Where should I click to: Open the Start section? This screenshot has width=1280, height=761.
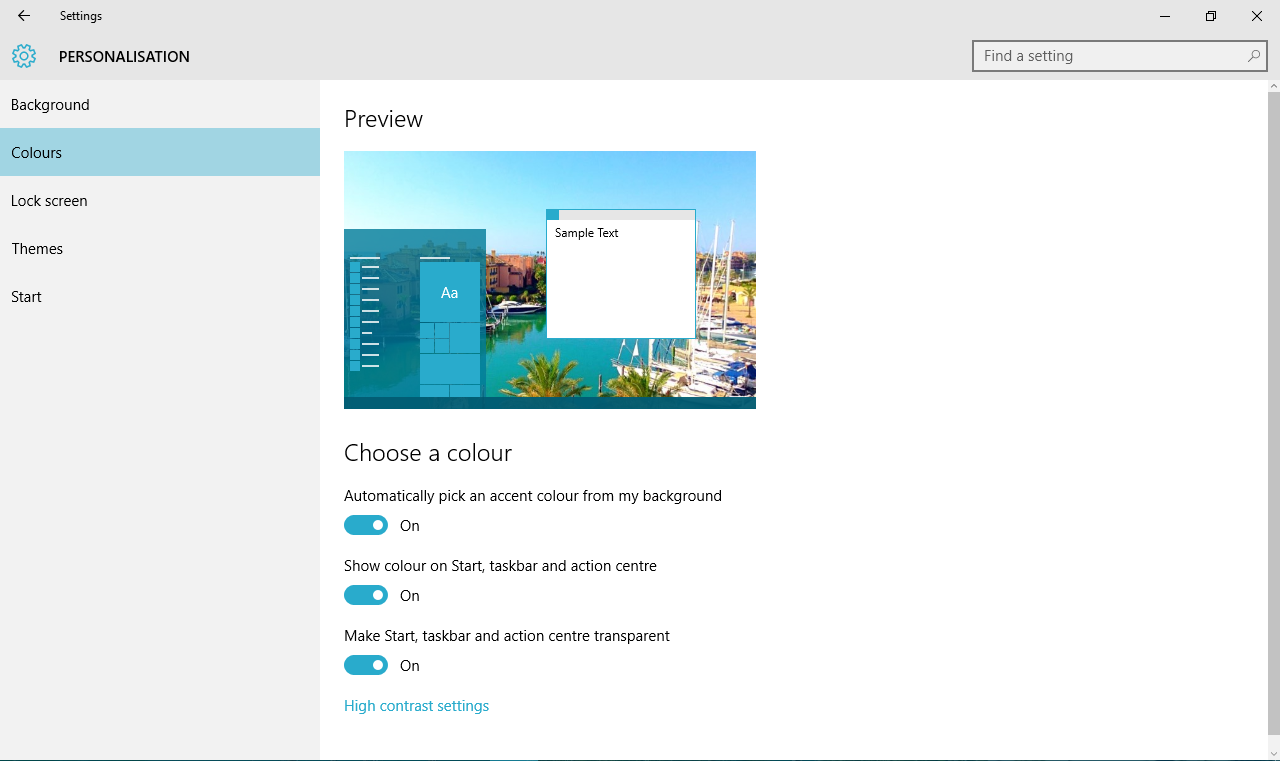pyautogui.click(x=160, y=296)
